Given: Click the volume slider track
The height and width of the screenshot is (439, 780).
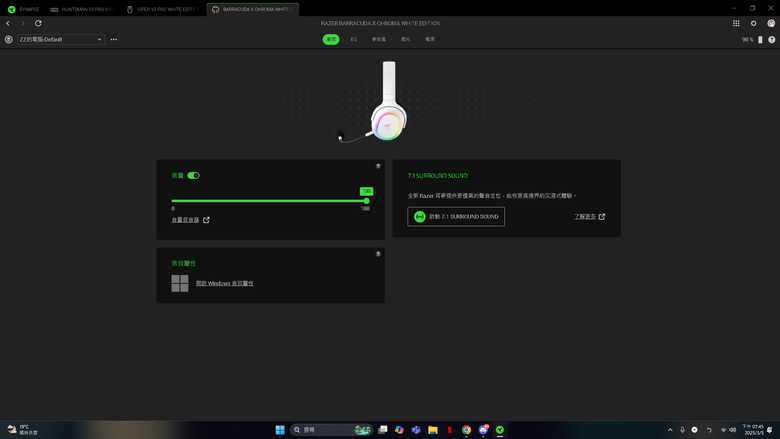Looking at the screenshot, I should [x=269, y=201].
